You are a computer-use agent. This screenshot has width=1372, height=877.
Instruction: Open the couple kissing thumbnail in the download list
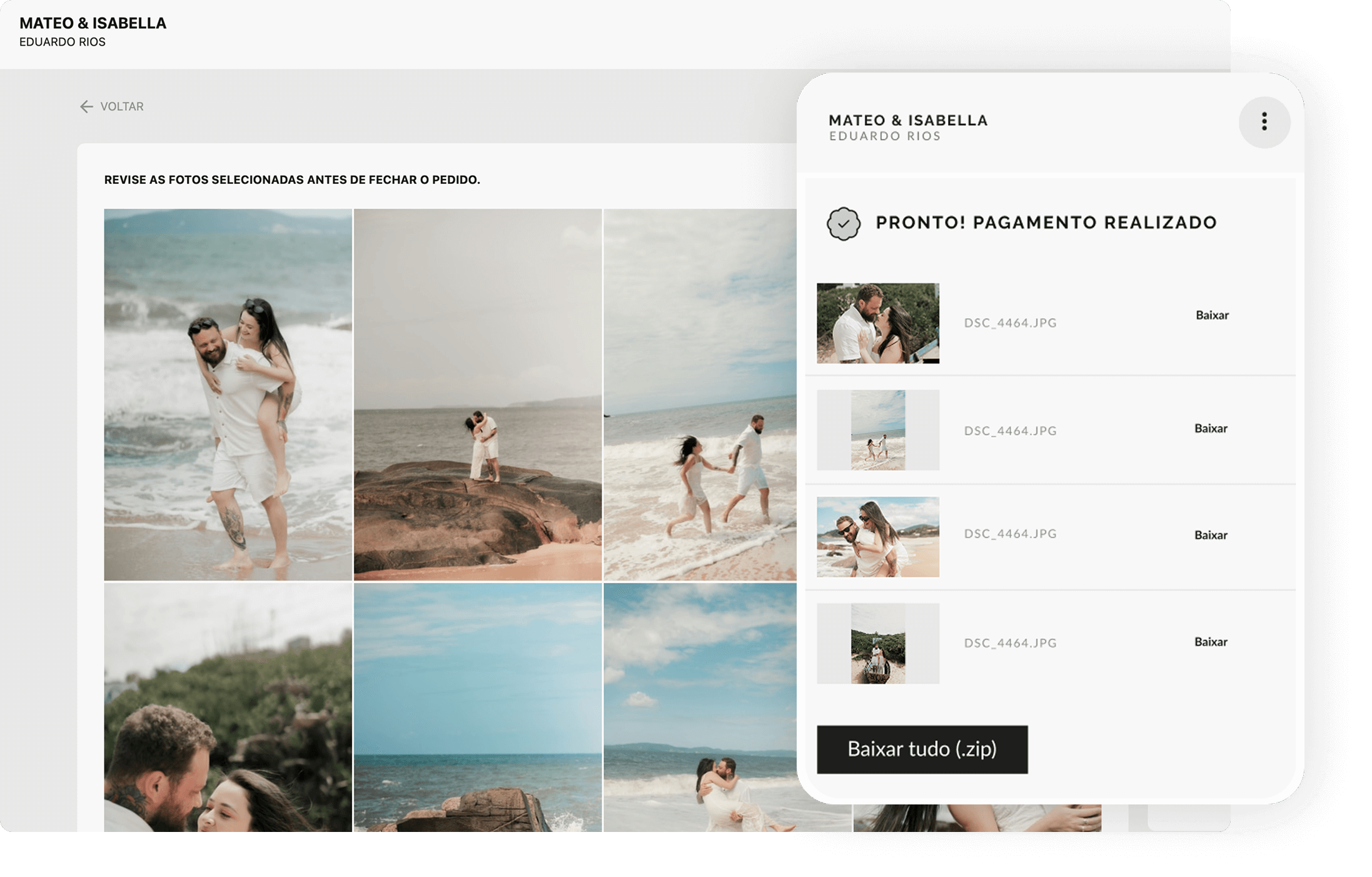(x=877, y=323)
